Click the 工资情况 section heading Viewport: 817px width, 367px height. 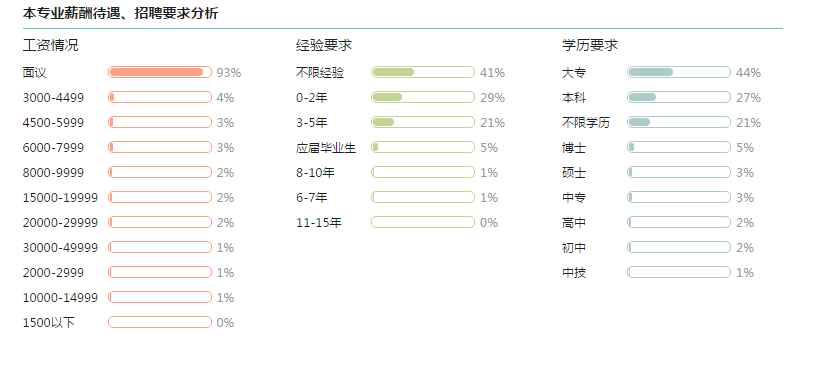51,45
